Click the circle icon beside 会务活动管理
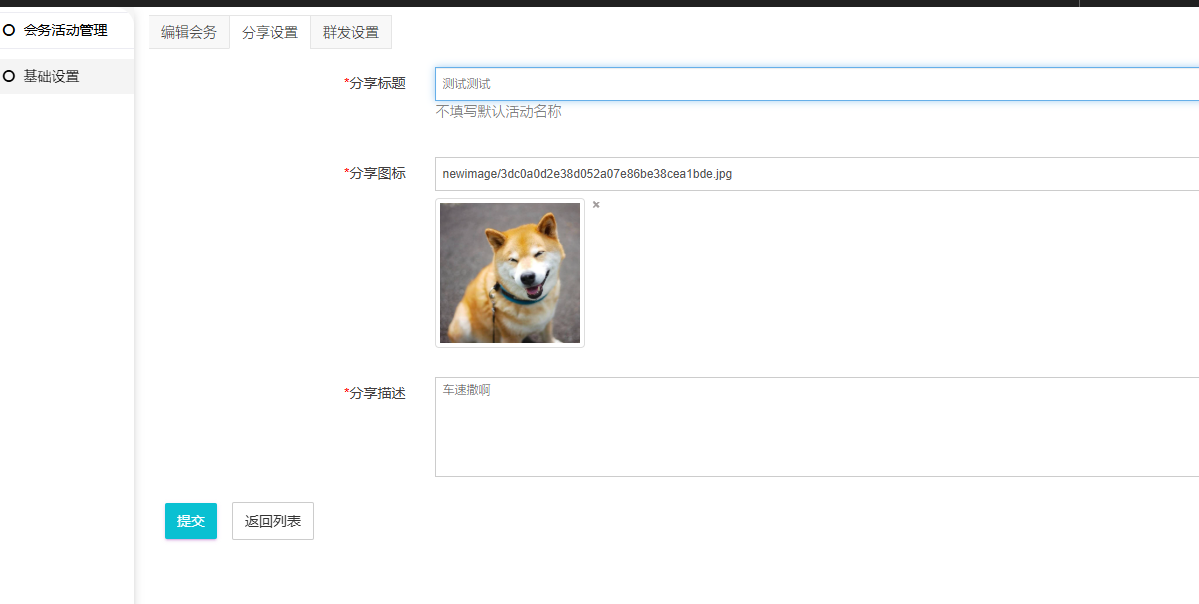Image resolution: width=1199 pixels, height=604 pixels. (x=9, y=31)
